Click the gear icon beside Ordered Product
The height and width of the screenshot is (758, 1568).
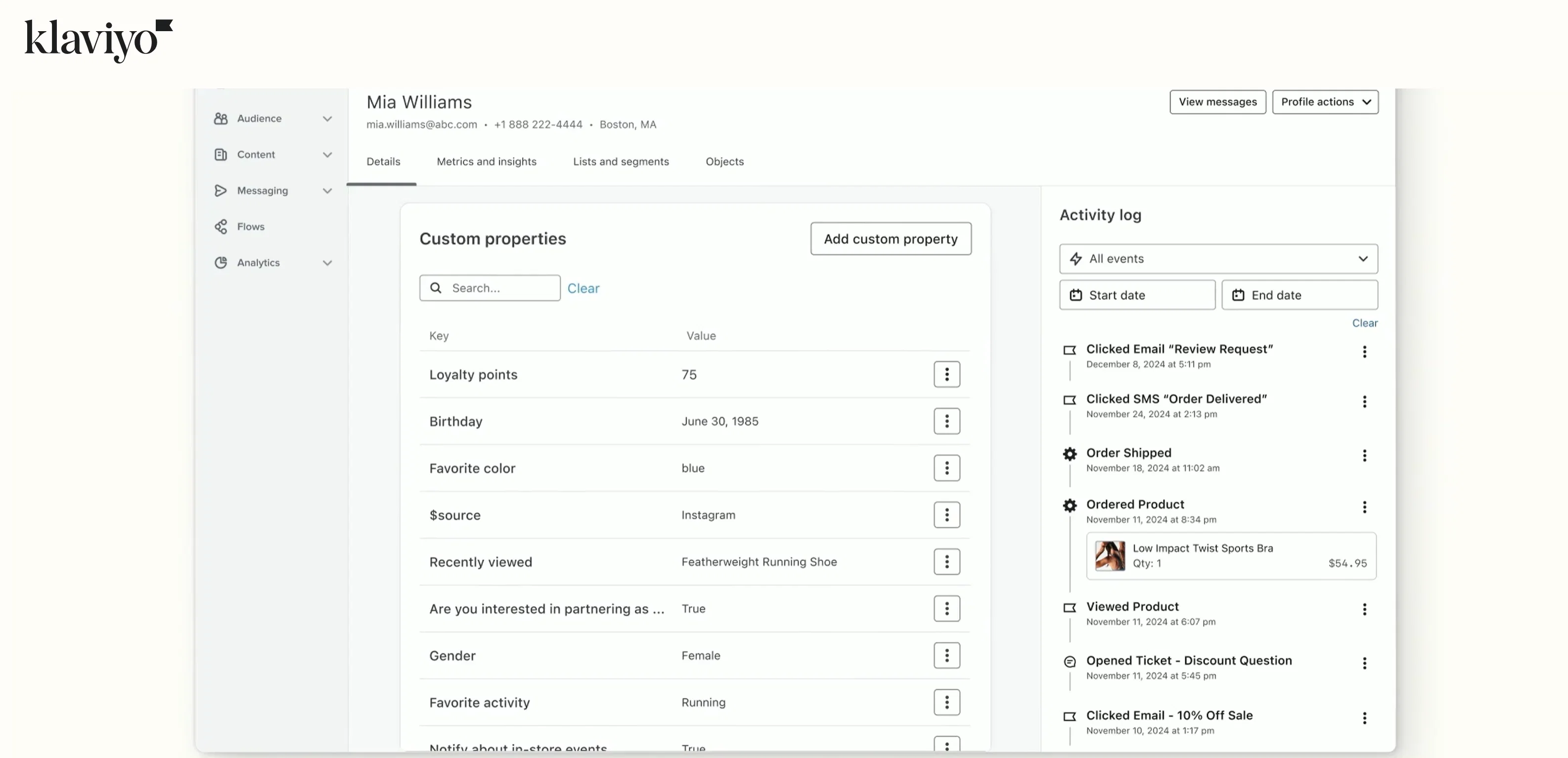pos(1070,505)
